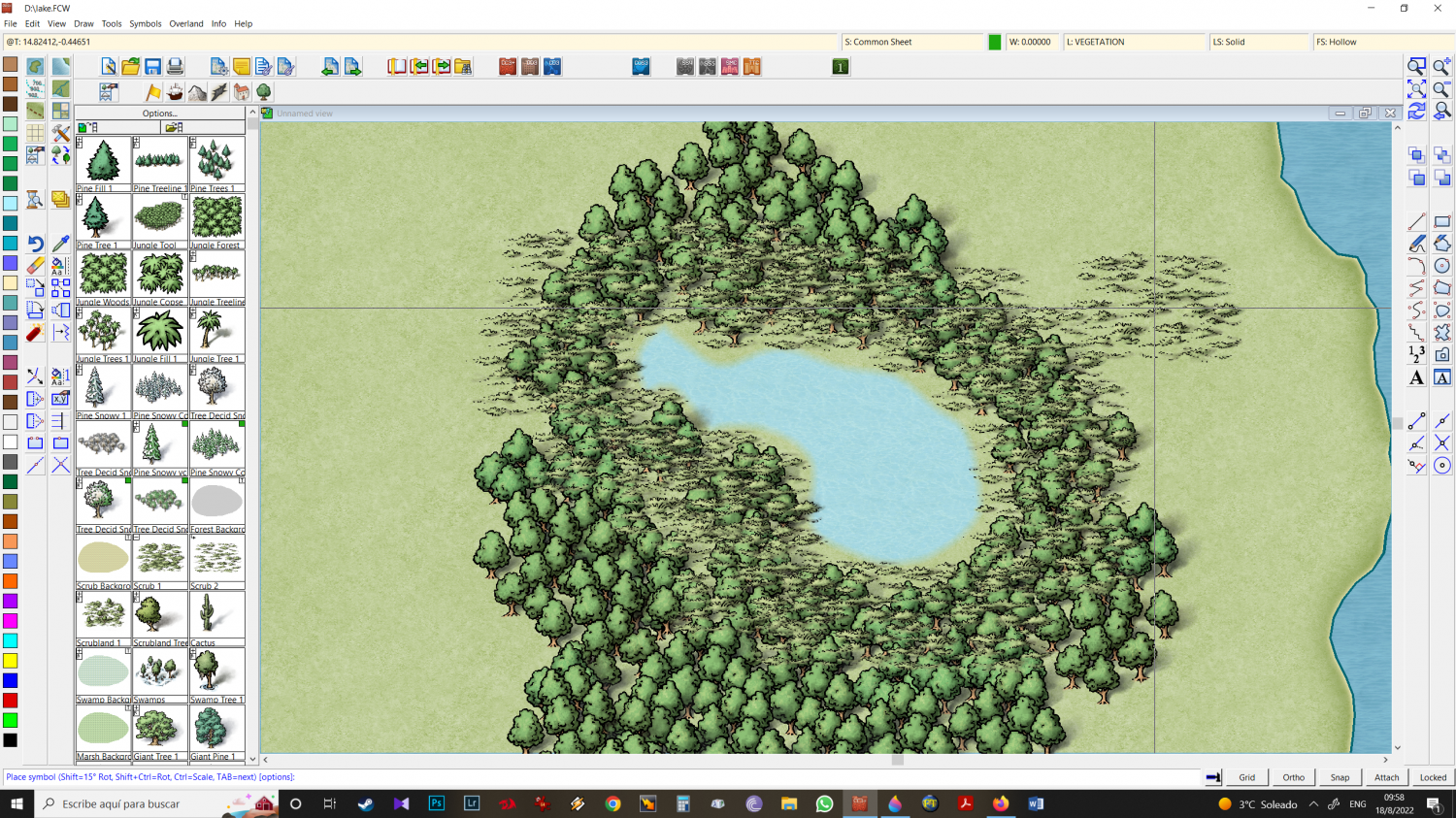Click the current color indicator green box

pos(995,42)
